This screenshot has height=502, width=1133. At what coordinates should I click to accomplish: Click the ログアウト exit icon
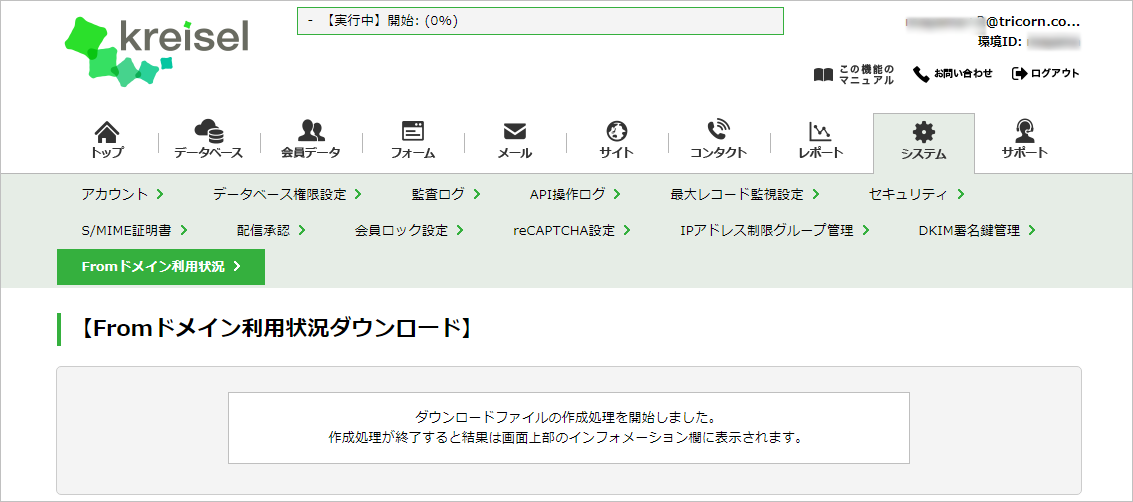1019,73
